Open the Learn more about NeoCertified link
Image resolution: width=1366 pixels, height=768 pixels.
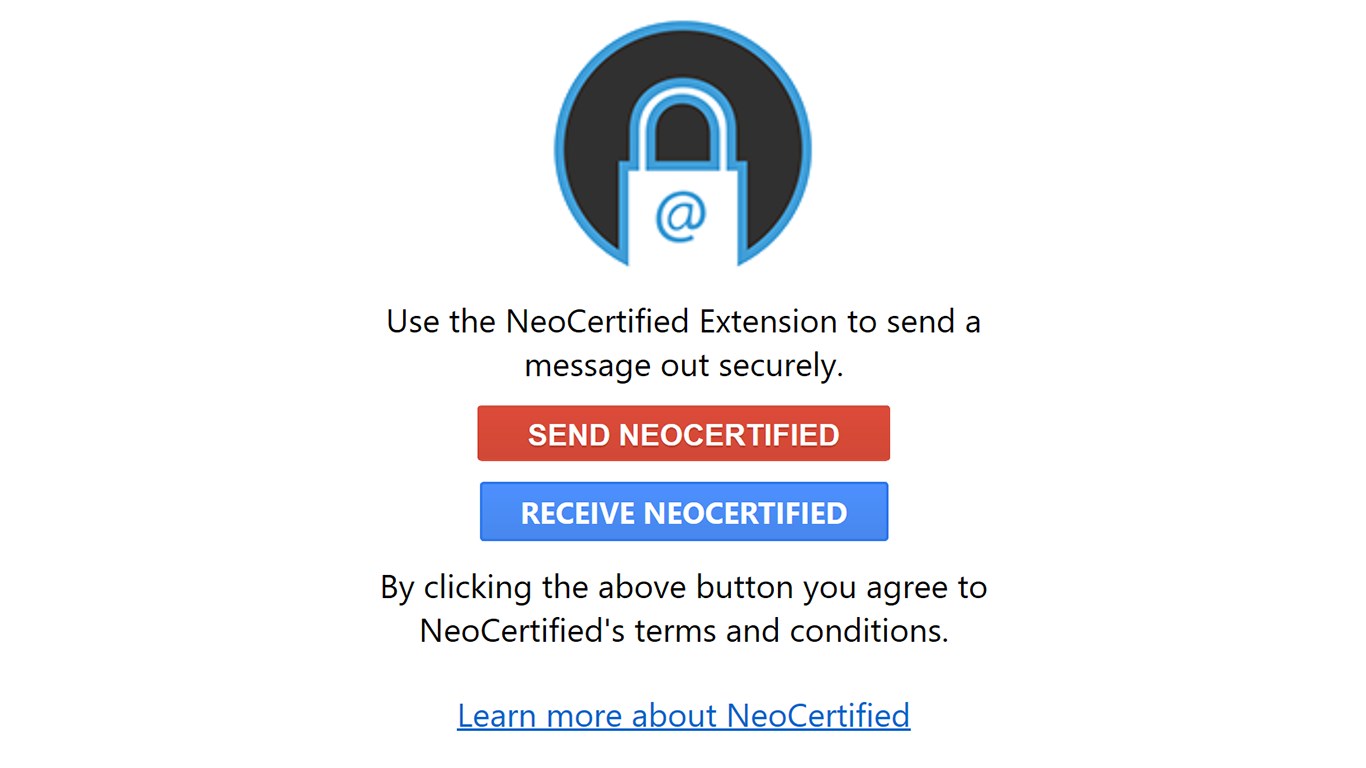tap(683, 715)
